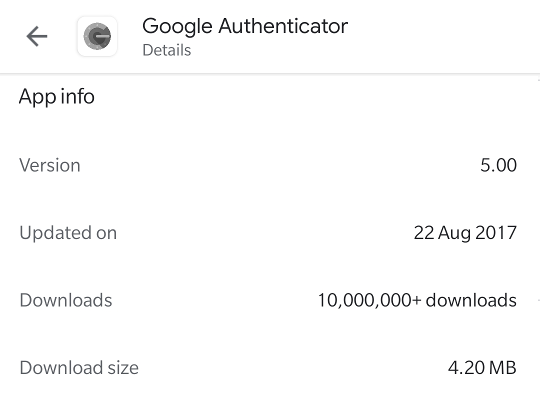This screenshot has width=540, height=399.
Task: Go back using the left arrow
Action: [x=37, y=36]
